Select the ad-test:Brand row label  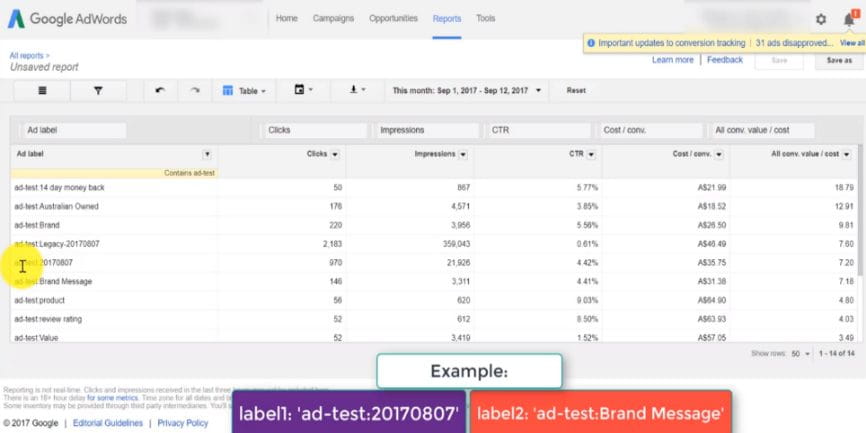click(36, 225)
